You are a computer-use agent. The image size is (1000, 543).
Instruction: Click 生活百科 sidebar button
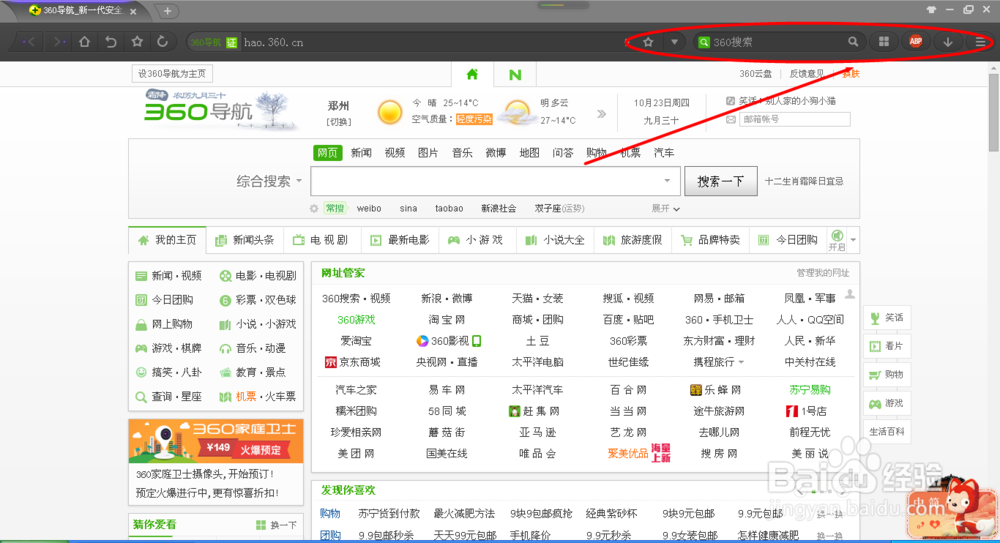coord(886,432)
